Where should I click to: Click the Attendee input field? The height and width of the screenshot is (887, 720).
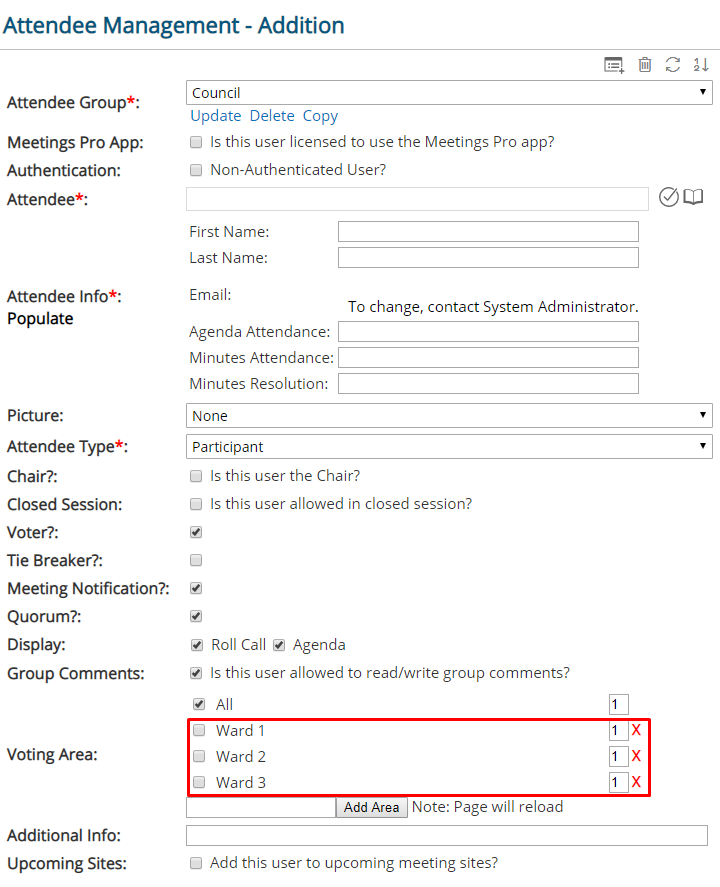(x=417, y=199)
